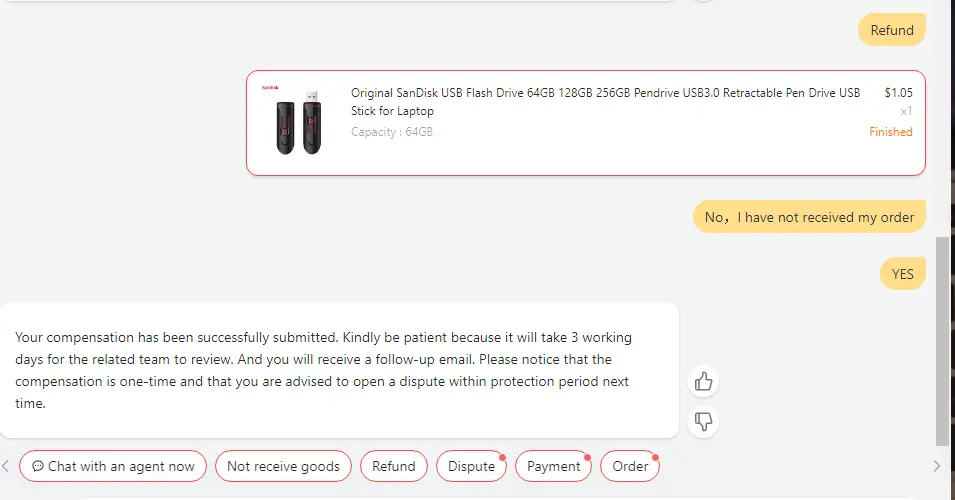Click the Finished order status label
Viewport: 955px width, 500px height.
coord(890,132)
